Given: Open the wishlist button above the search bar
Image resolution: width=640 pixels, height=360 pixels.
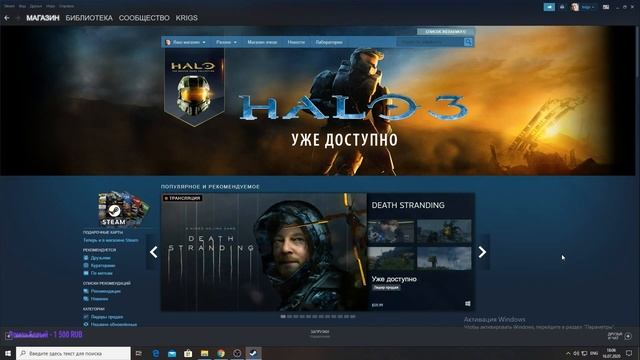Looking at the screenshot, I should 445,31.
